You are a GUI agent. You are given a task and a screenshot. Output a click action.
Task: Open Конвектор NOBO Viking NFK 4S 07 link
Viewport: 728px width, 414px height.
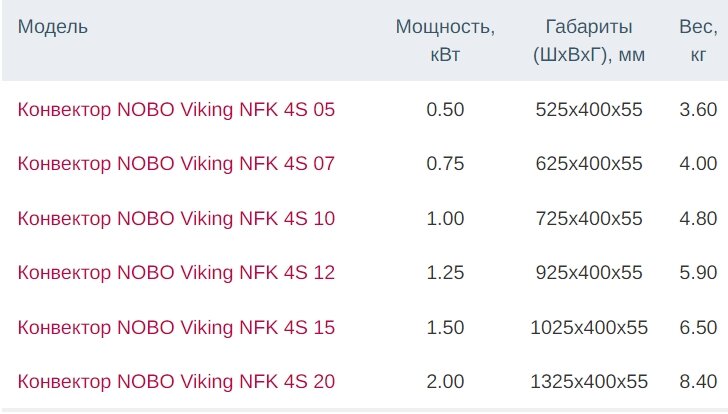click(x=176, y=163)
